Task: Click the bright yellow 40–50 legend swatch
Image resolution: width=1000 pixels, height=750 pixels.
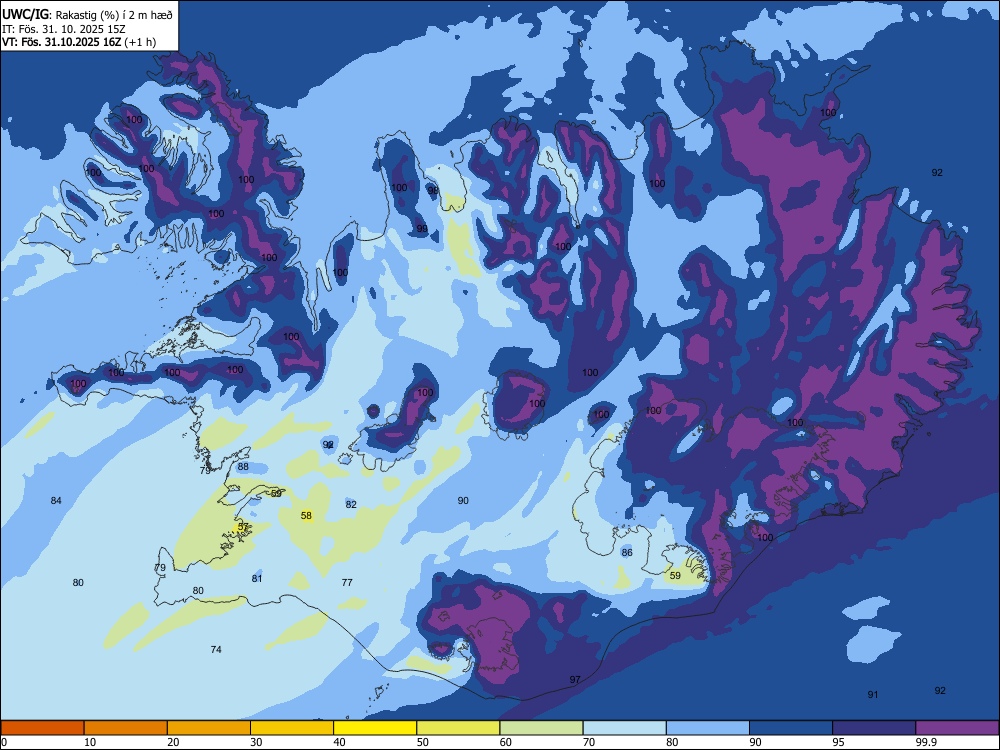Action: coord(375,728)
